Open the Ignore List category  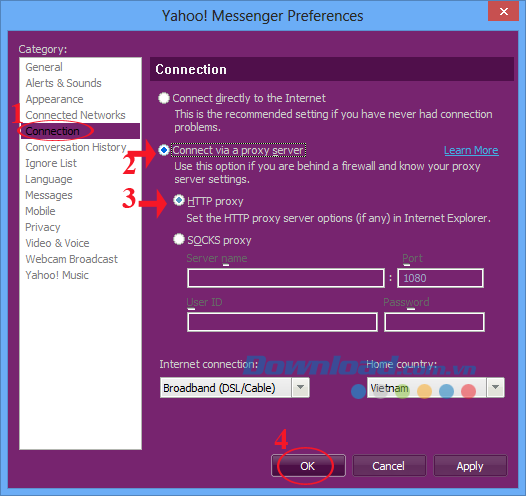(x=51, y=163)
